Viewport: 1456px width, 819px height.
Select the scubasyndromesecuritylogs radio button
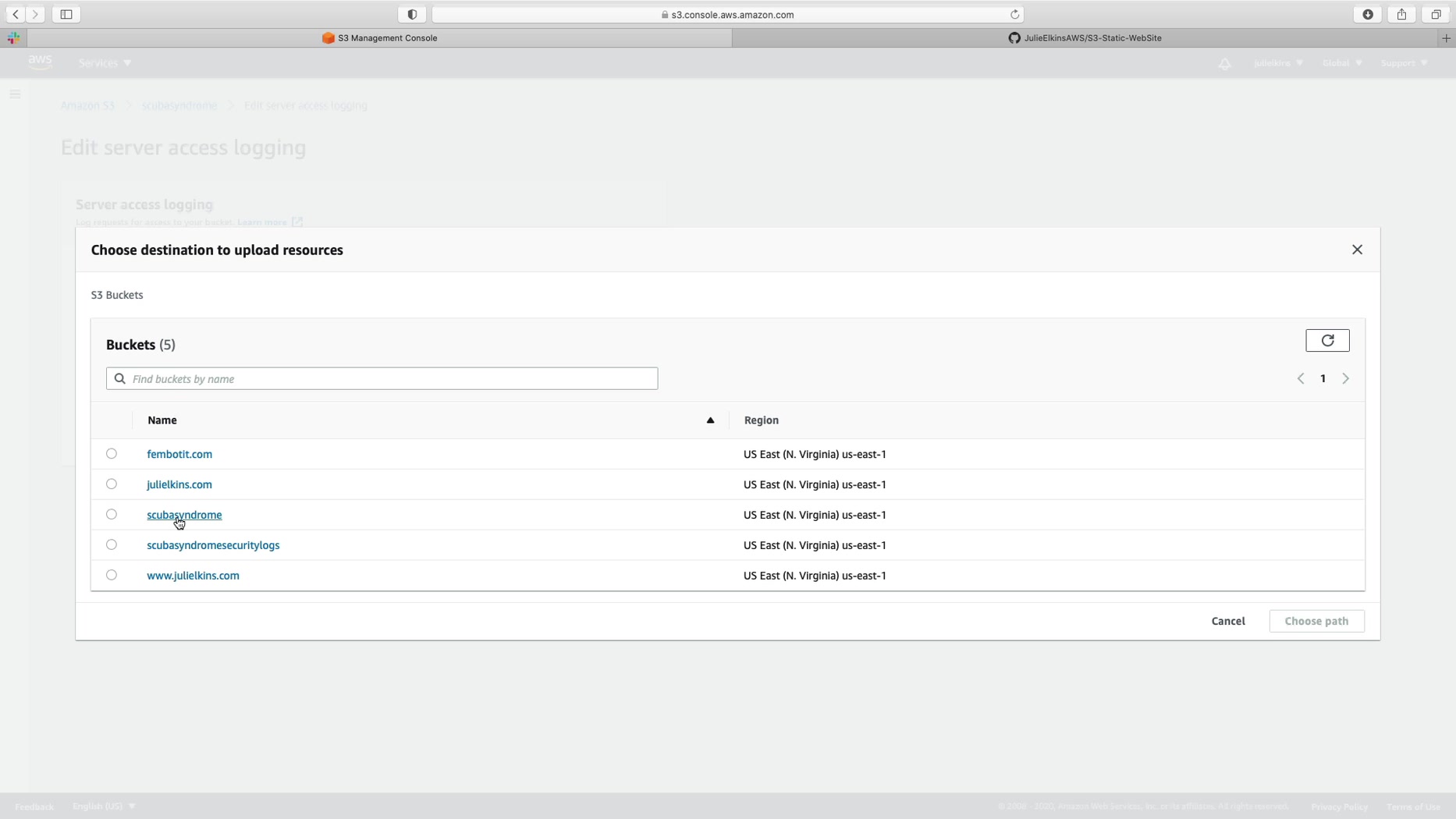tap(112, 545)
